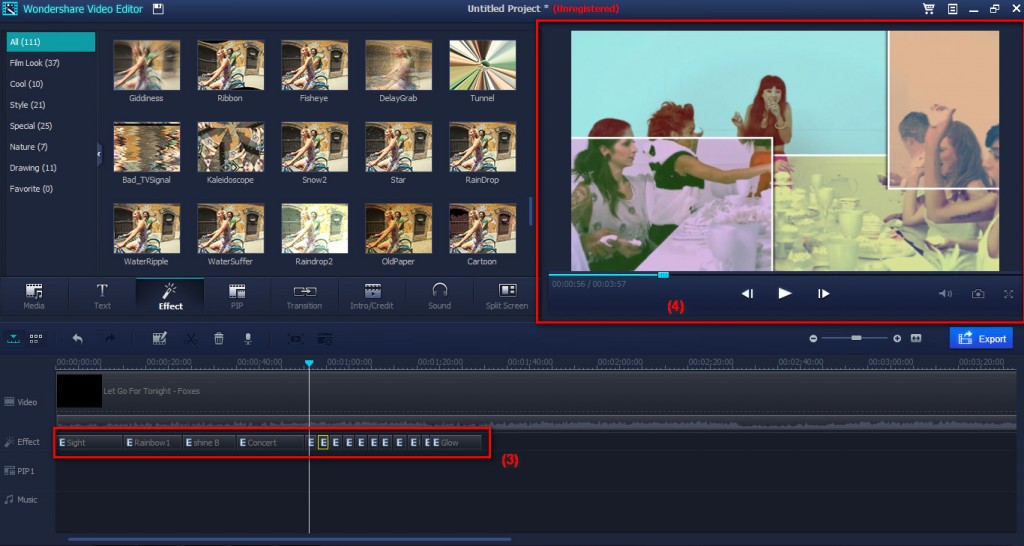Switch to timeline view mode
The image size is (1024, 546).
click(x=14, y=338)
